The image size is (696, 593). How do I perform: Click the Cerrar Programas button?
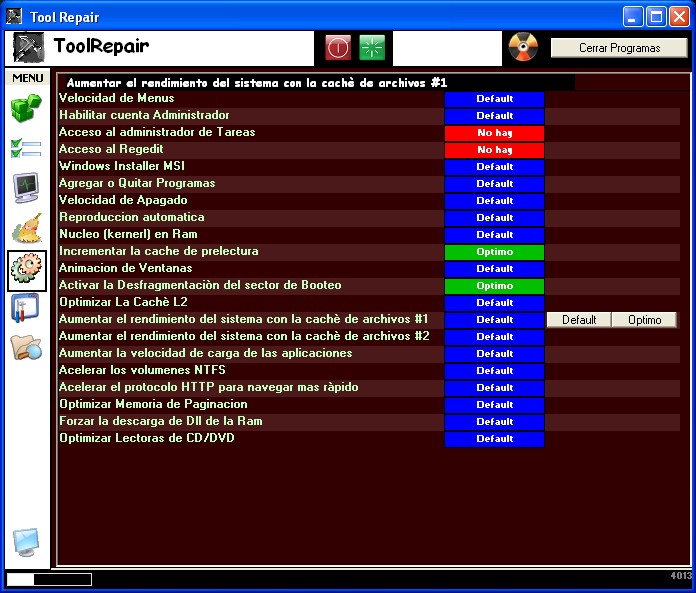coord(619,48)
